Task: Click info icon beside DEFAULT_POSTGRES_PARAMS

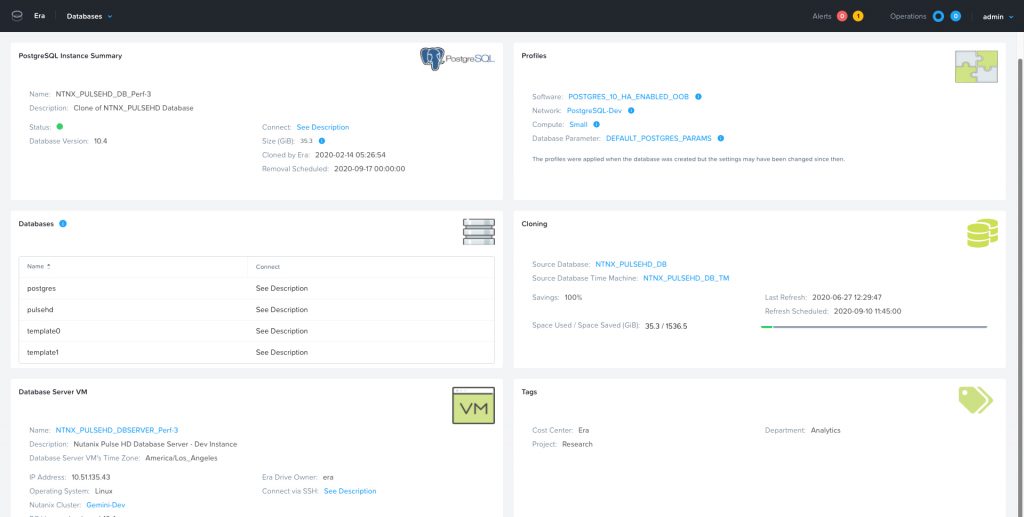Action: coord(720,138)
